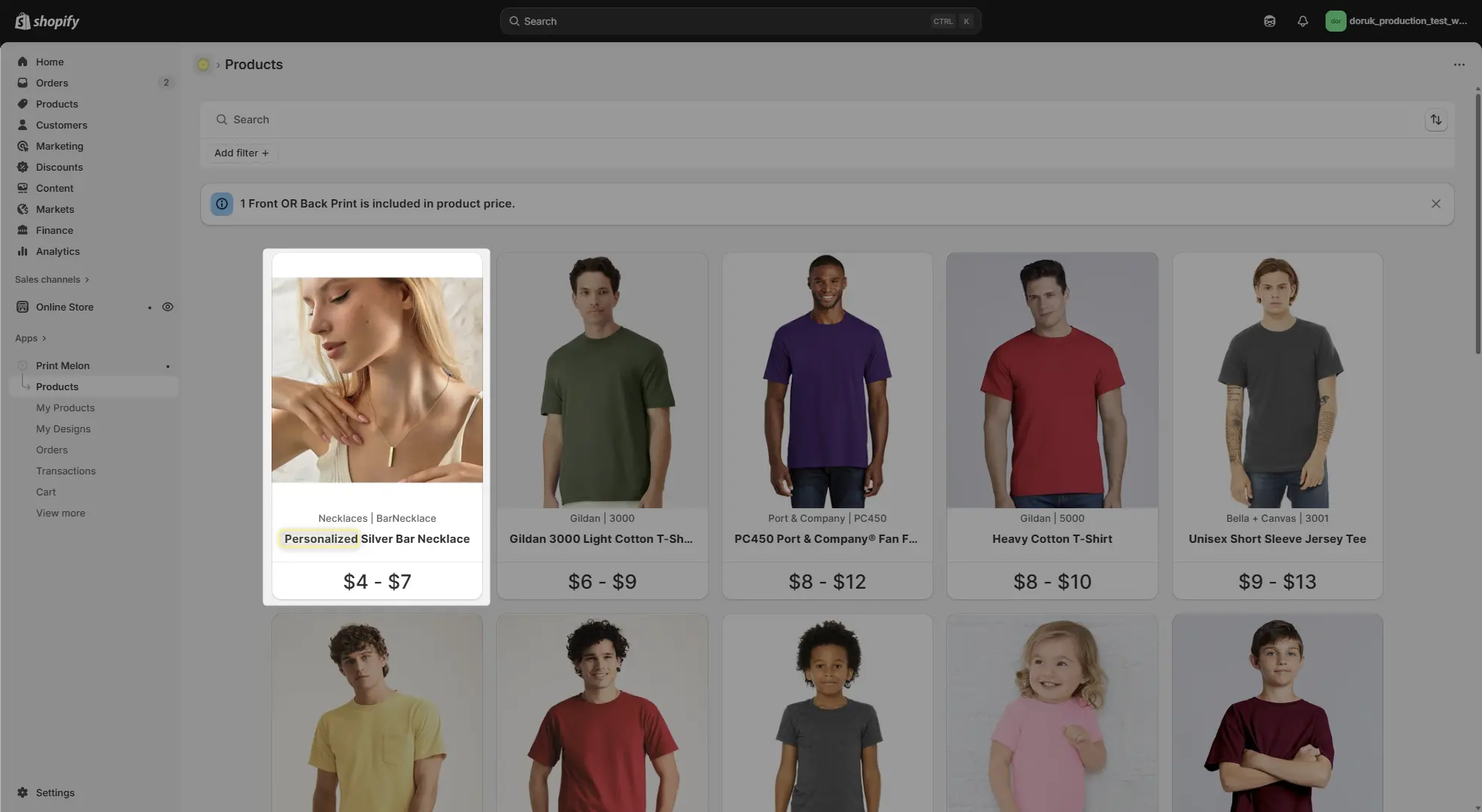The width and height of the screenshot is (1482, 812).
Task: Click the top Shopify search bar
Action: [x=740, y=21]
